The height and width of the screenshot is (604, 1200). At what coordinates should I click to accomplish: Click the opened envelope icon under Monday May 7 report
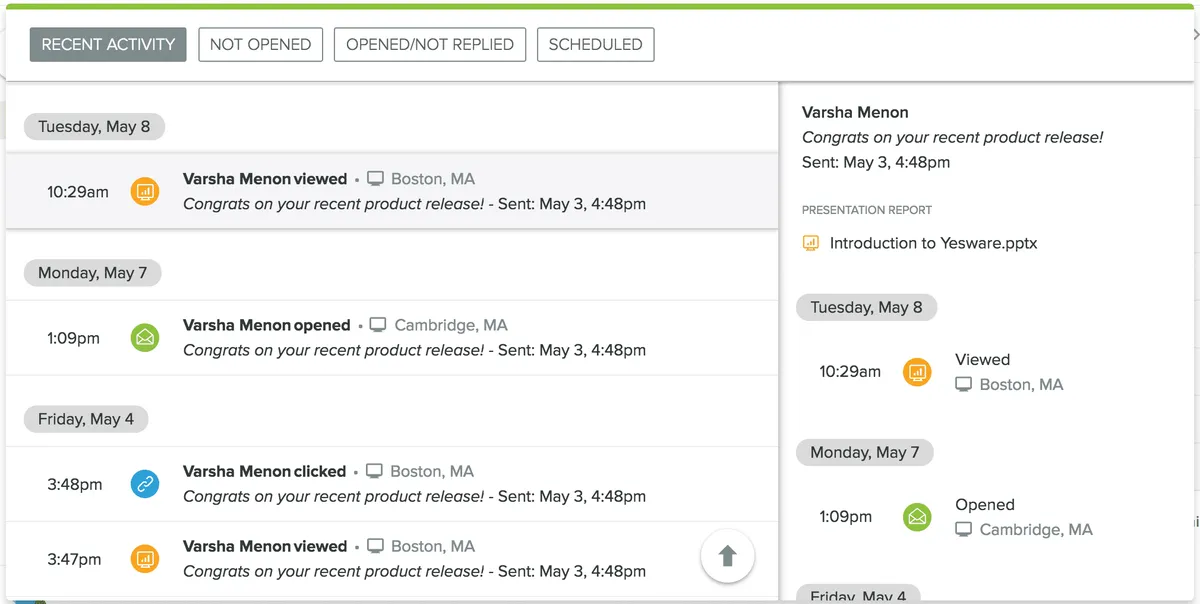click(x=917, y=517)
